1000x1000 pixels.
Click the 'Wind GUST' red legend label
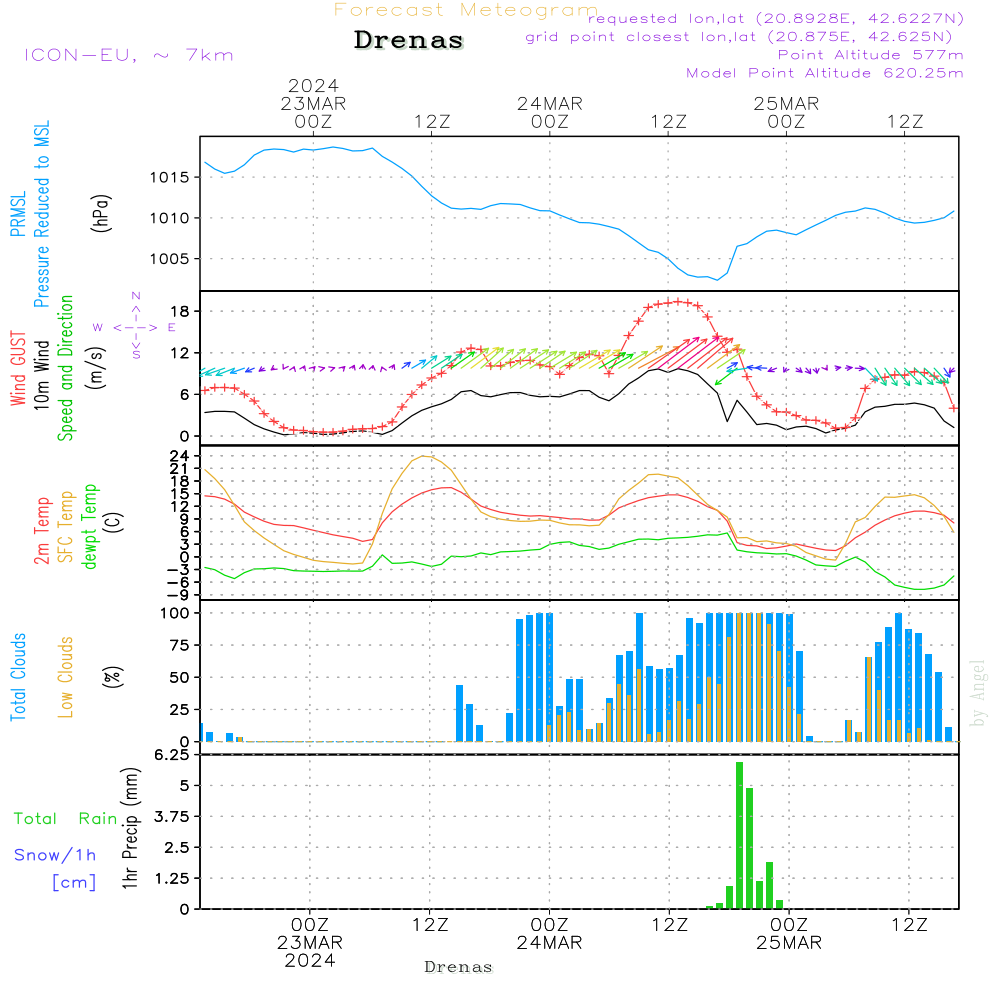point(18,369)
